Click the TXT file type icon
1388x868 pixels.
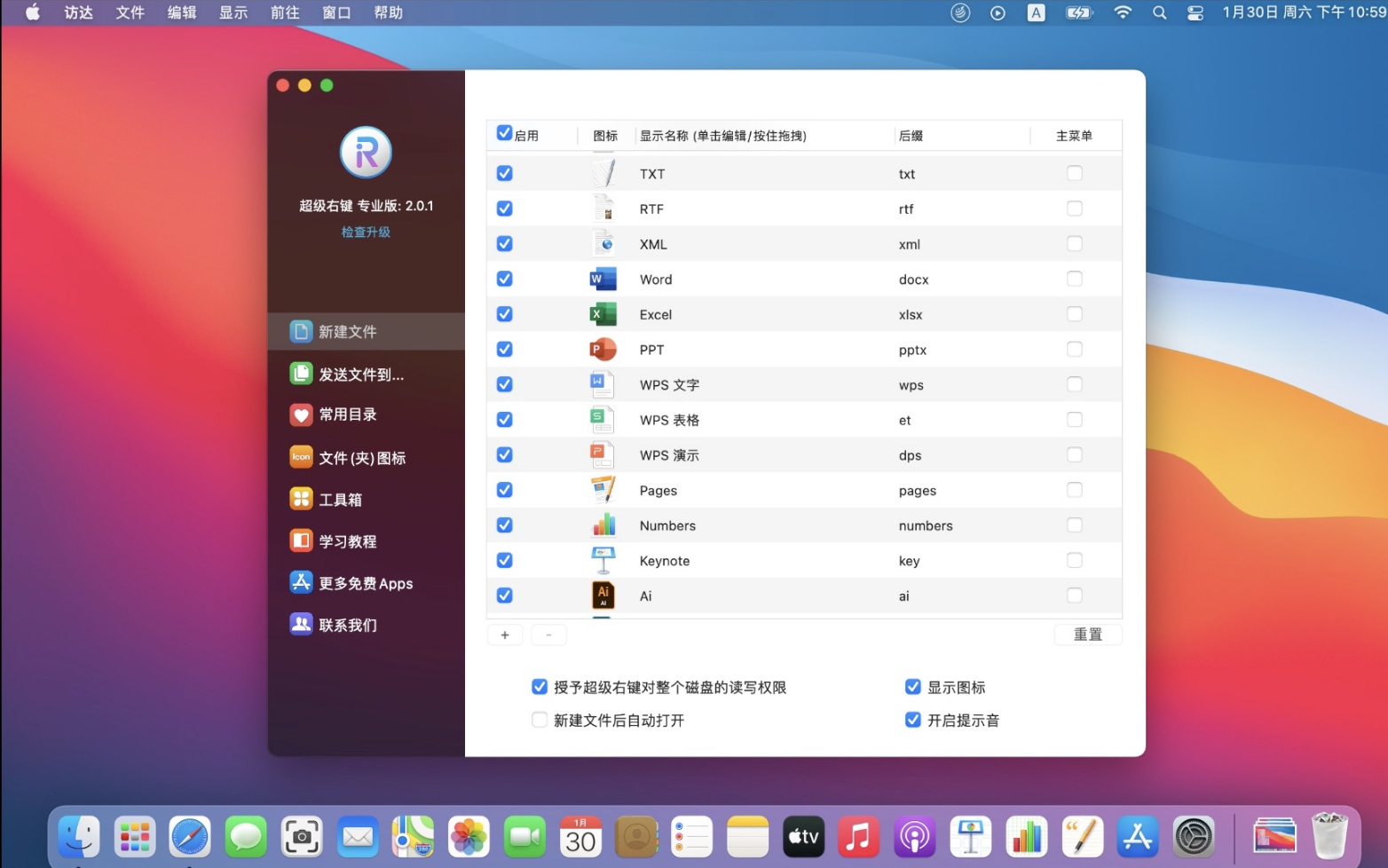603,173
